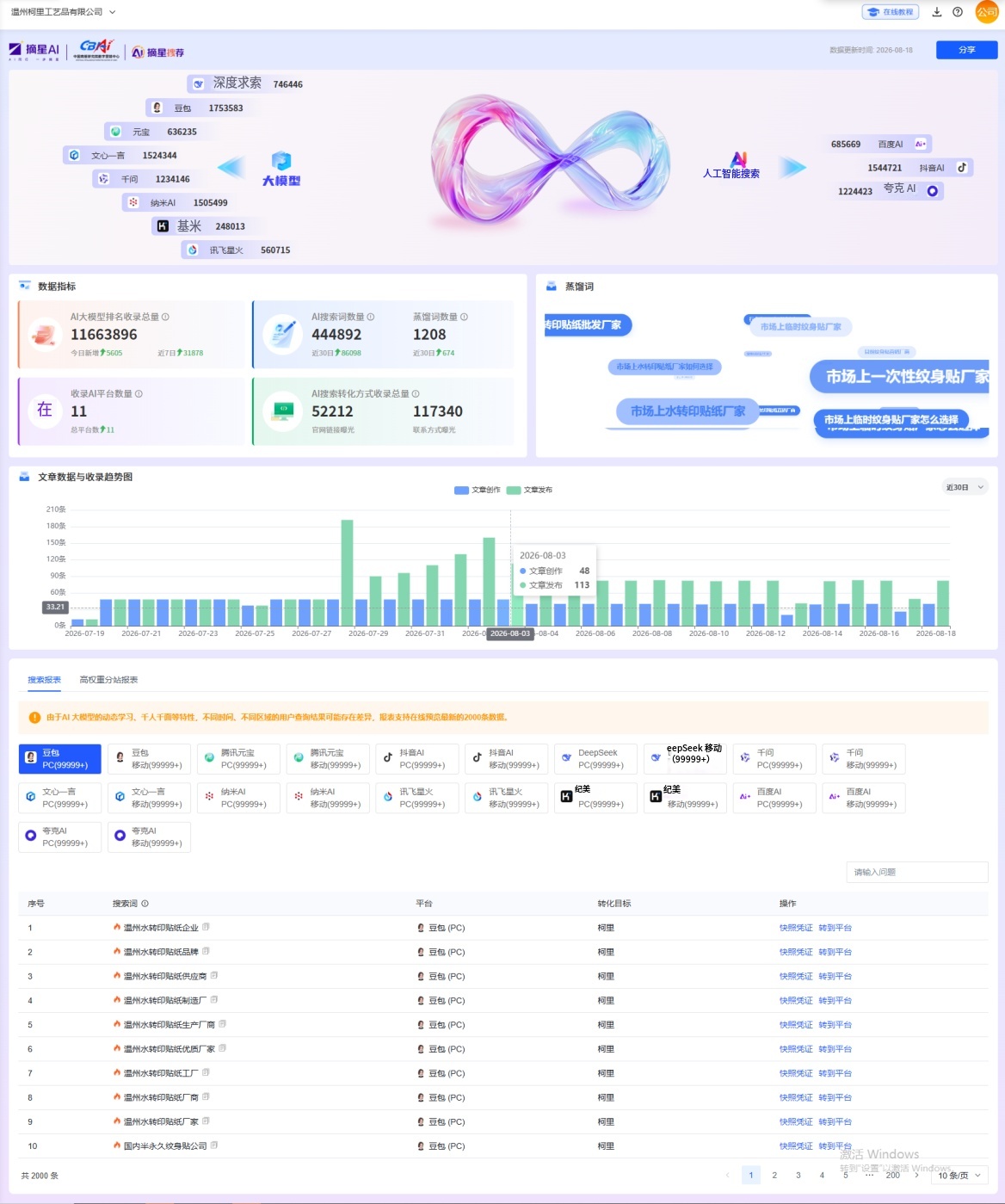This screenshot has height=1204, width=1005.
Task: Open the 10 条/页 page size dropdown
Action: [x=959, y=1175]
